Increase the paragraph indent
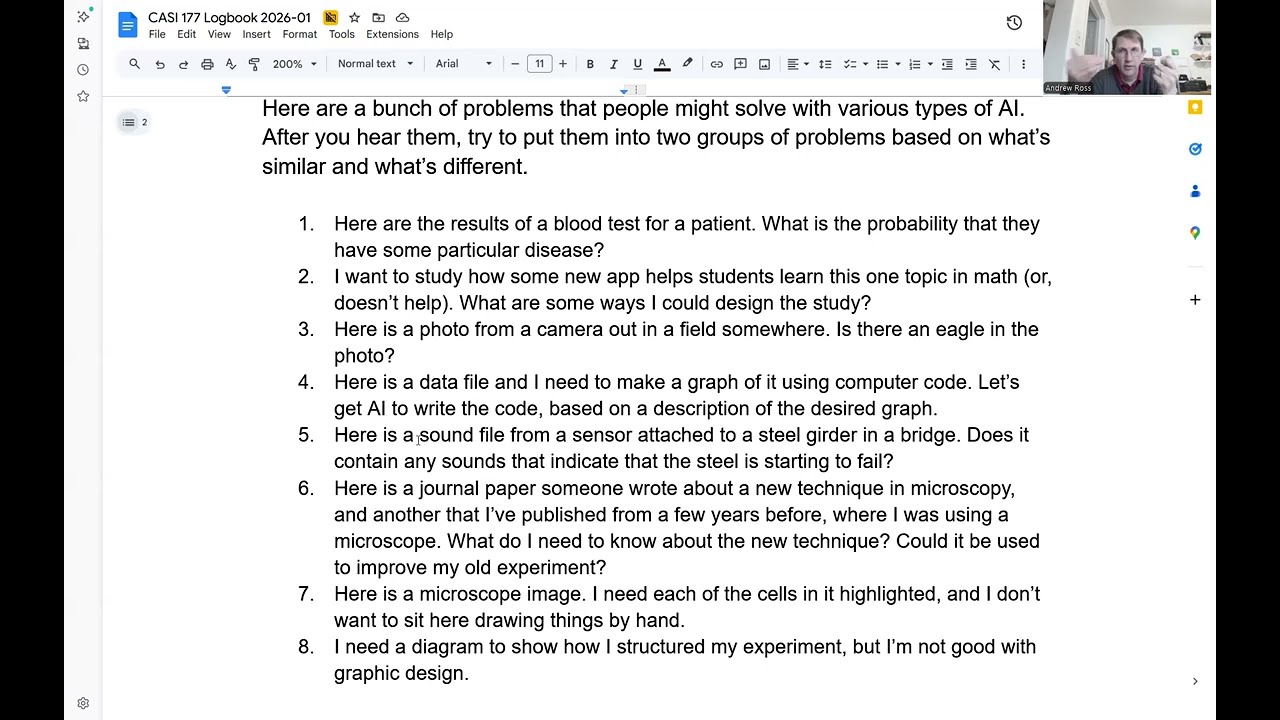This screenshot has height=720, width=1280. [x=971, y=64]
